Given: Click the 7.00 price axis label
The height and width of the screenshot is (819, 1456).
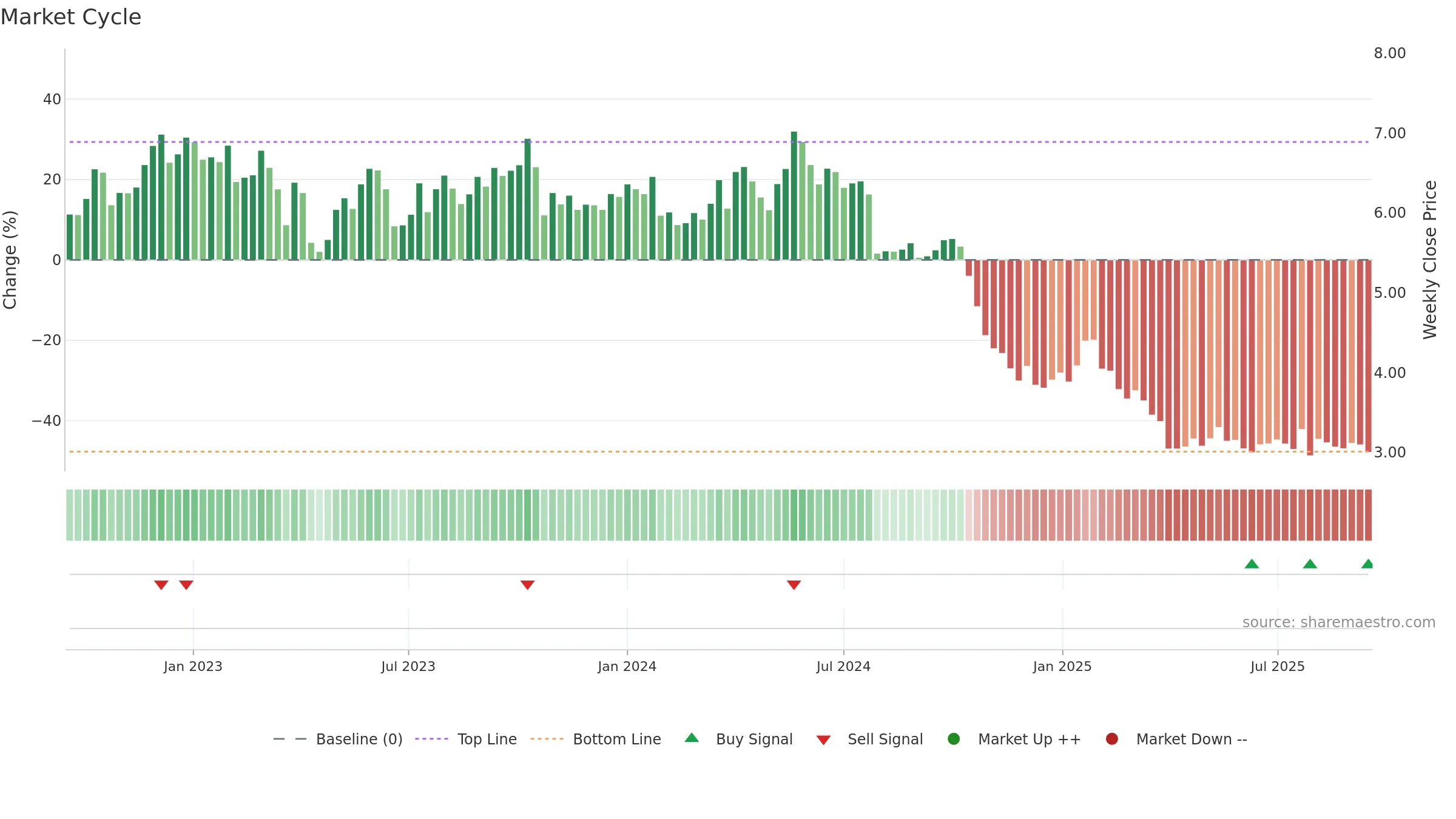Looking at the screenshot, I should coord(1390,133).
